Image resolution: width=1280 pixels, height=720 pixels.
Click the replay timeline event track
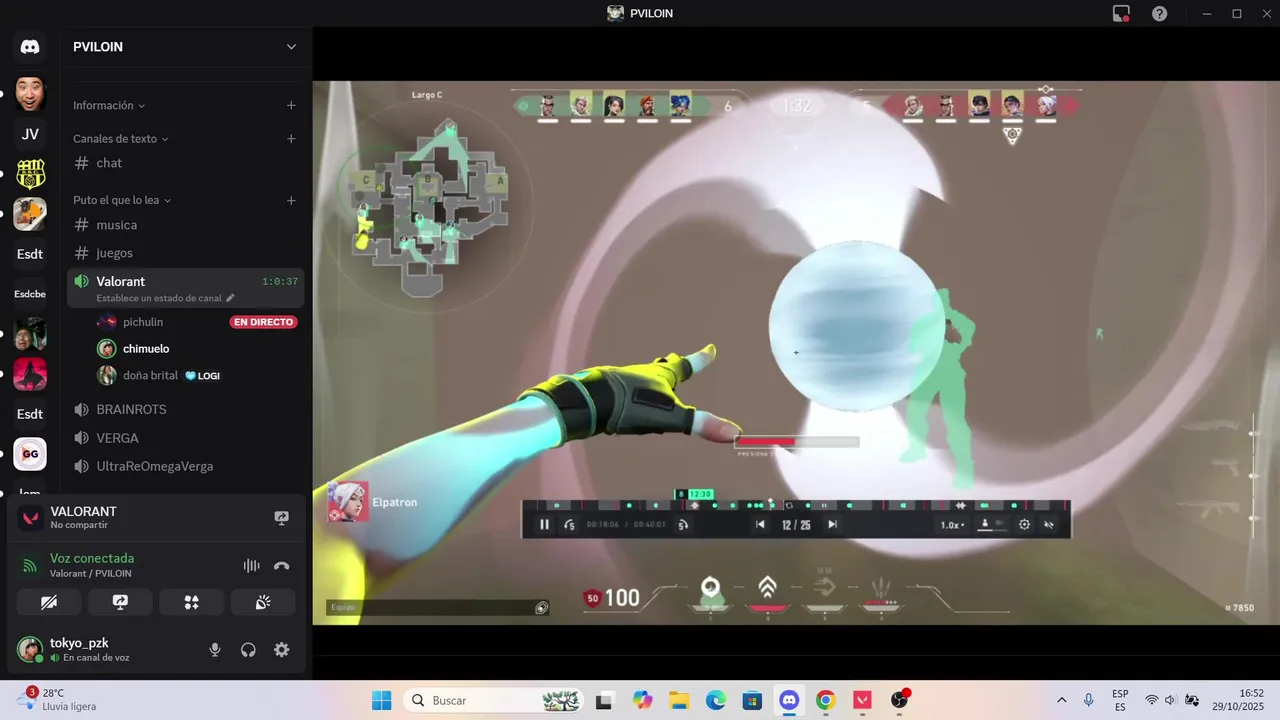(x=796, y=505)
